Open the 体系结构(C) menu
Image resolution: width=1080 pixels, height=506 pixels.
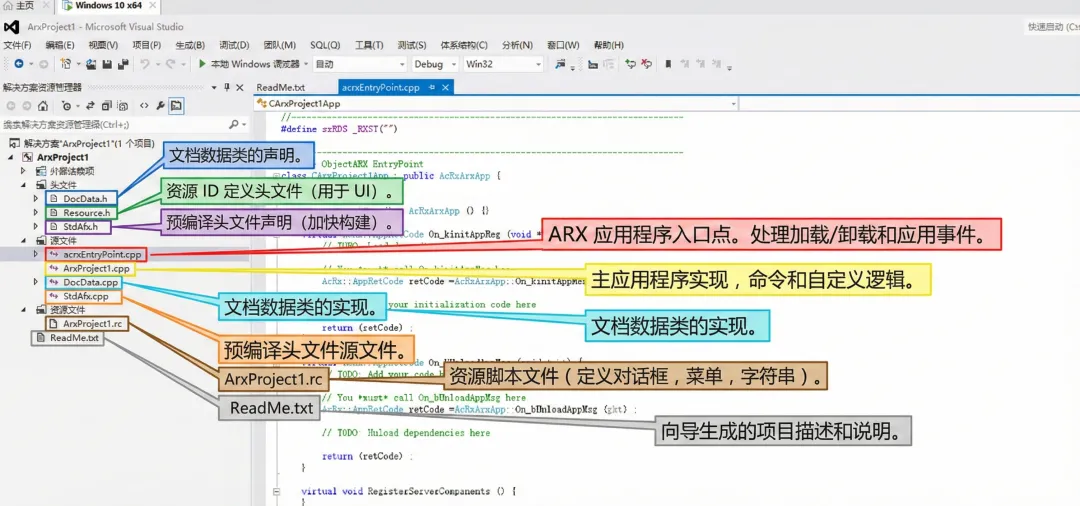[x=464, y=45]
